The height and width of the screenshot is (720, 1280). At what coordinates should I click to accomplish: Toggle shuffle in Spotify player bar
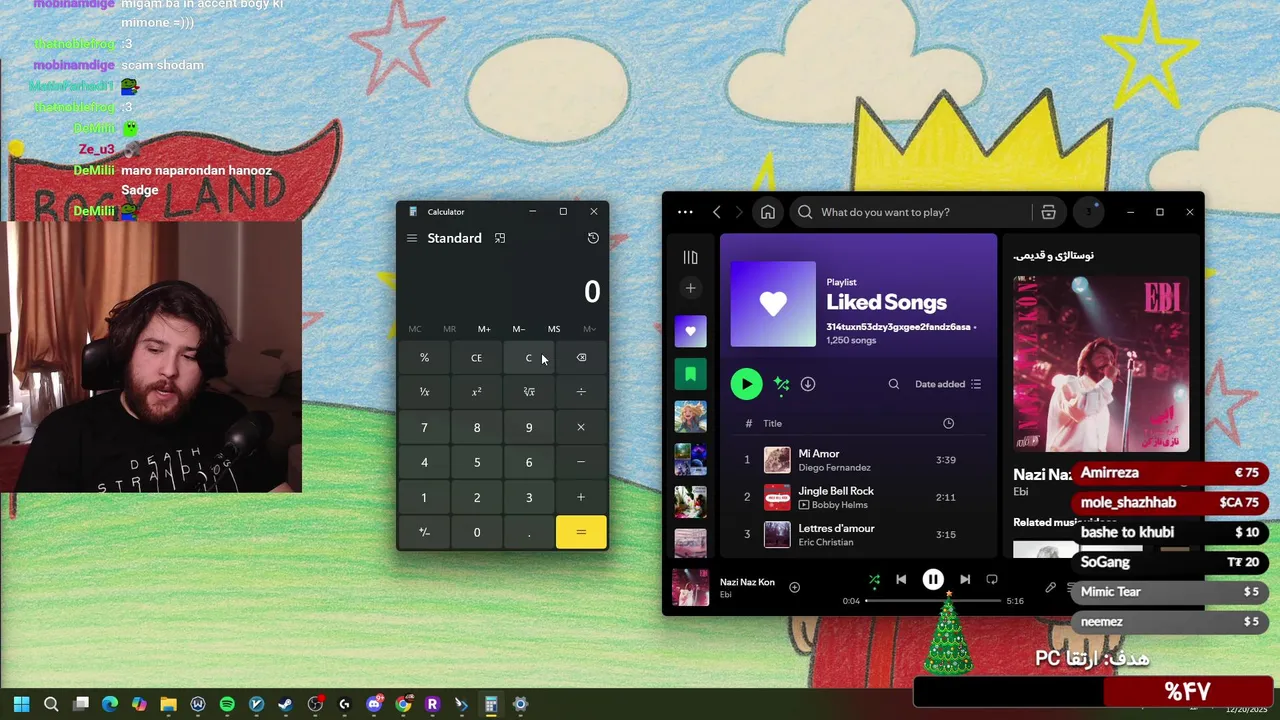coord(874,579)
